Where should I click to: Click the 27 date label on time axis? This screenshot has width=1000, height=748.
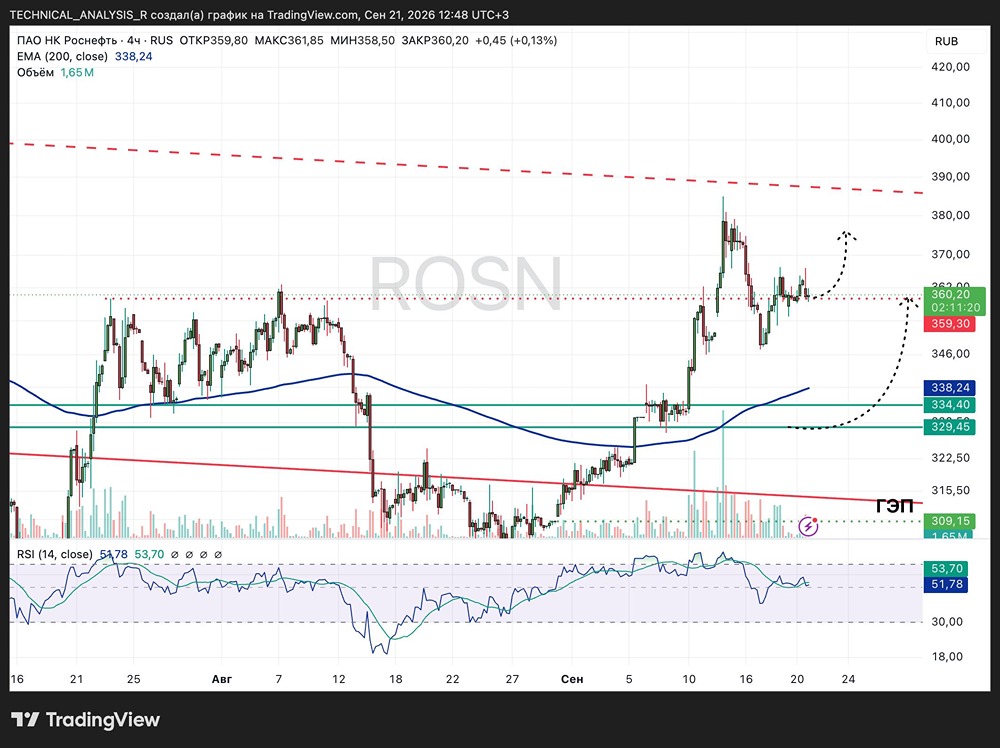click(512, 679)
